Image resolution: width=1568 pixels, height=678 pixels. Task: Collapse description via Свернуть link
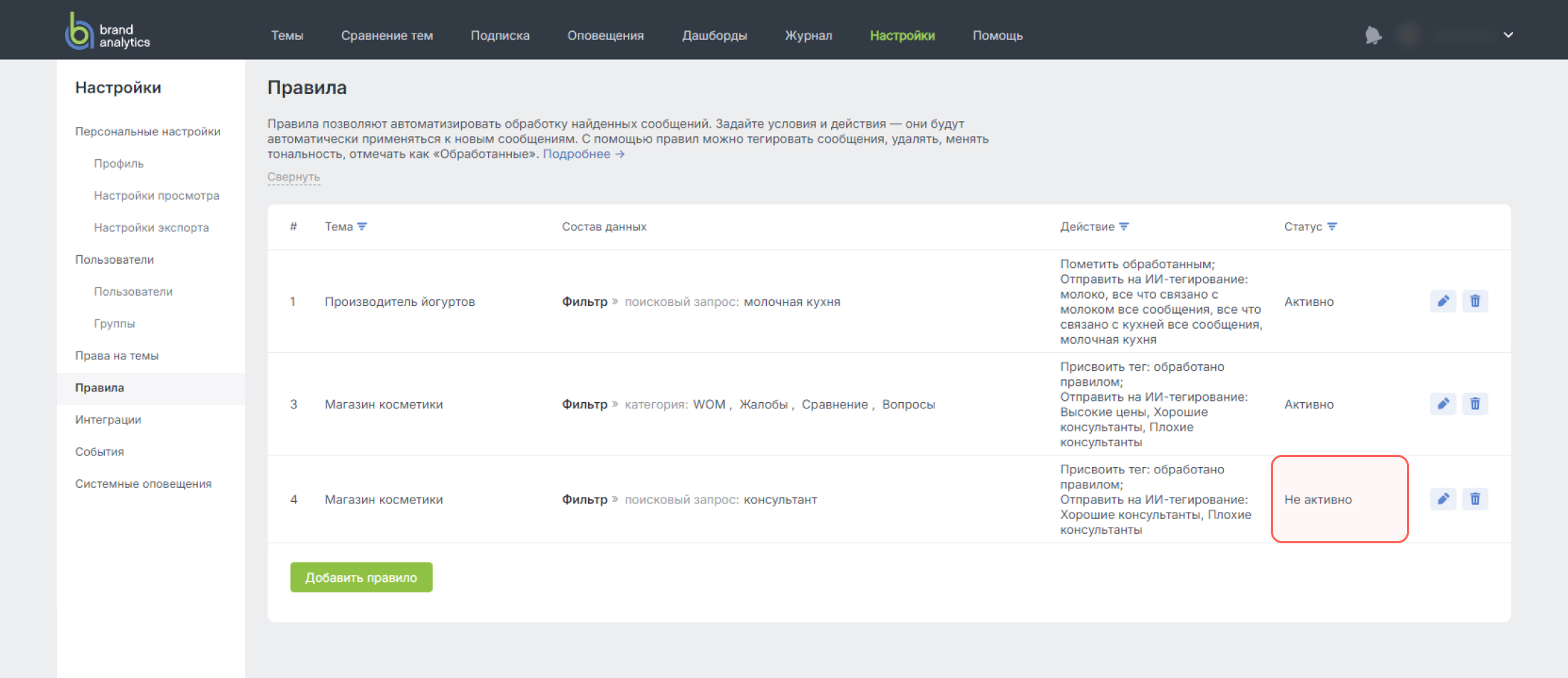tap(294, 177)
